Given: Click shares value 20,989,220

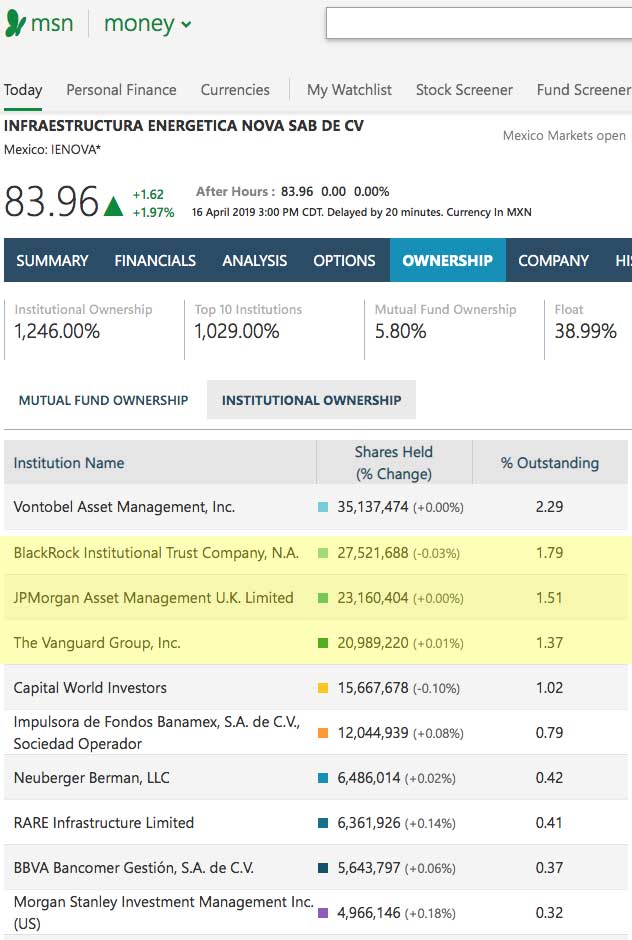Looking at the screenshot, I should tap(372, 643).
